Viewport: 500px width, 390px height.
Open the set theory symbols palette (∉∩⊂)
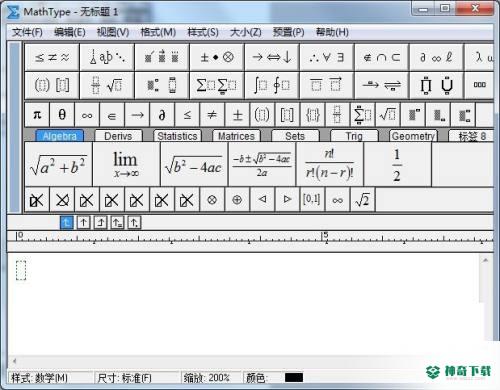tap(382, 57)
